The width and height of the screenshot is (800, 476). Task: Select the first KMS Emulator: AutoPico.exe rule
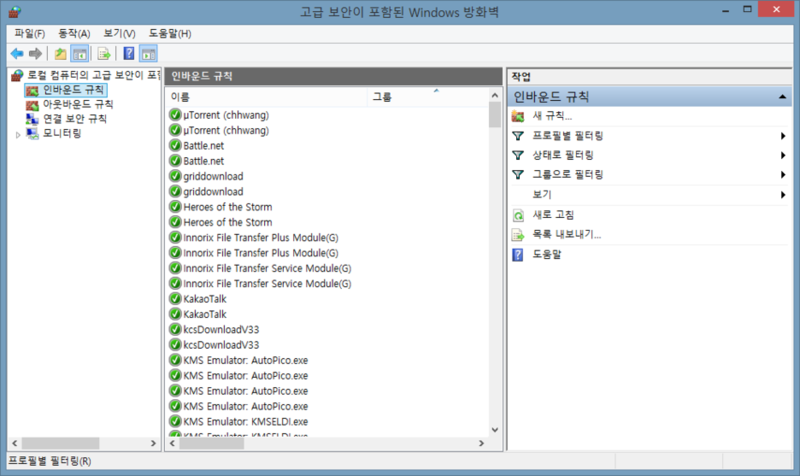coord(245,360)
